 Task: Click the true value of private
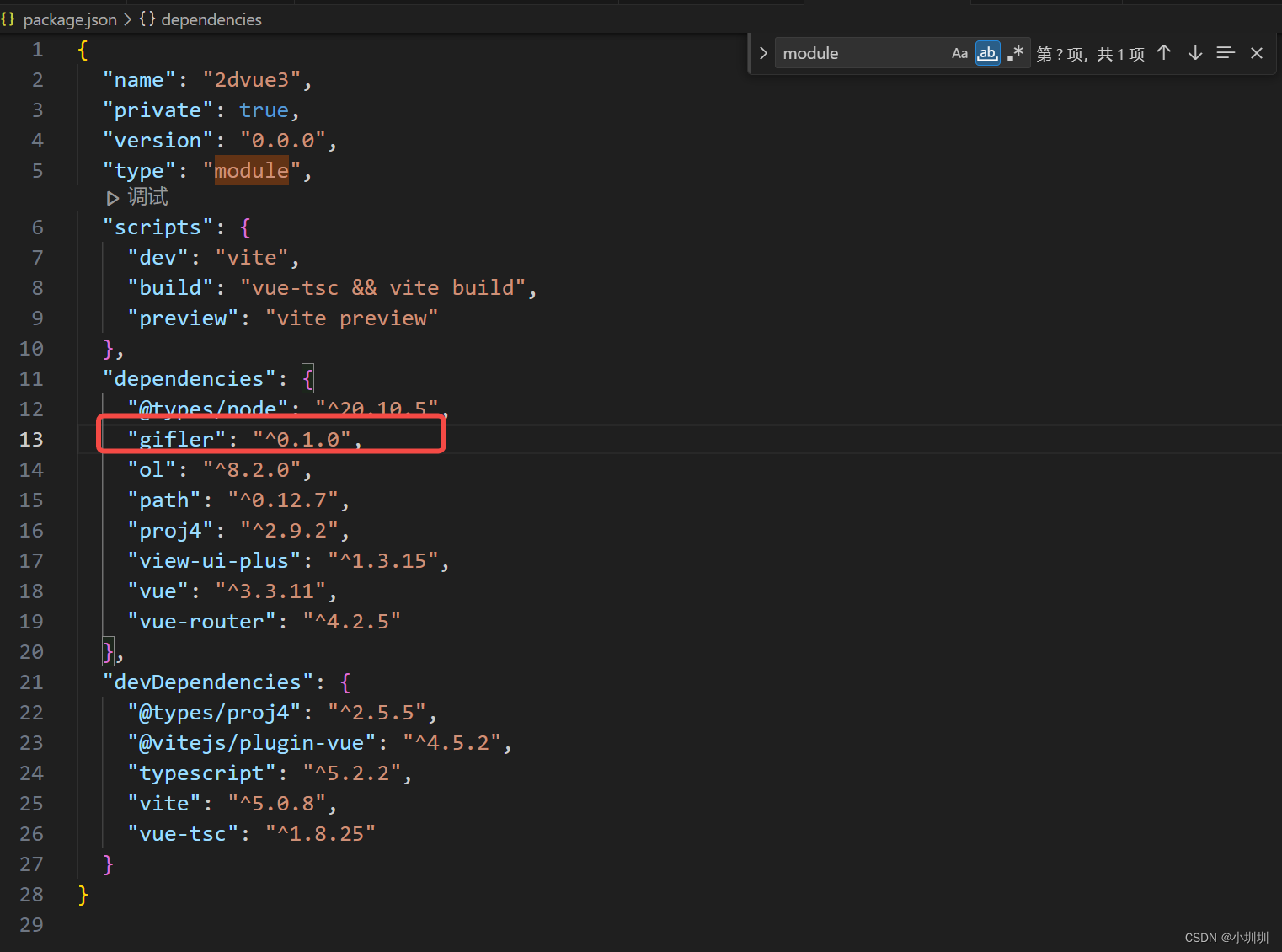(264, 110)
